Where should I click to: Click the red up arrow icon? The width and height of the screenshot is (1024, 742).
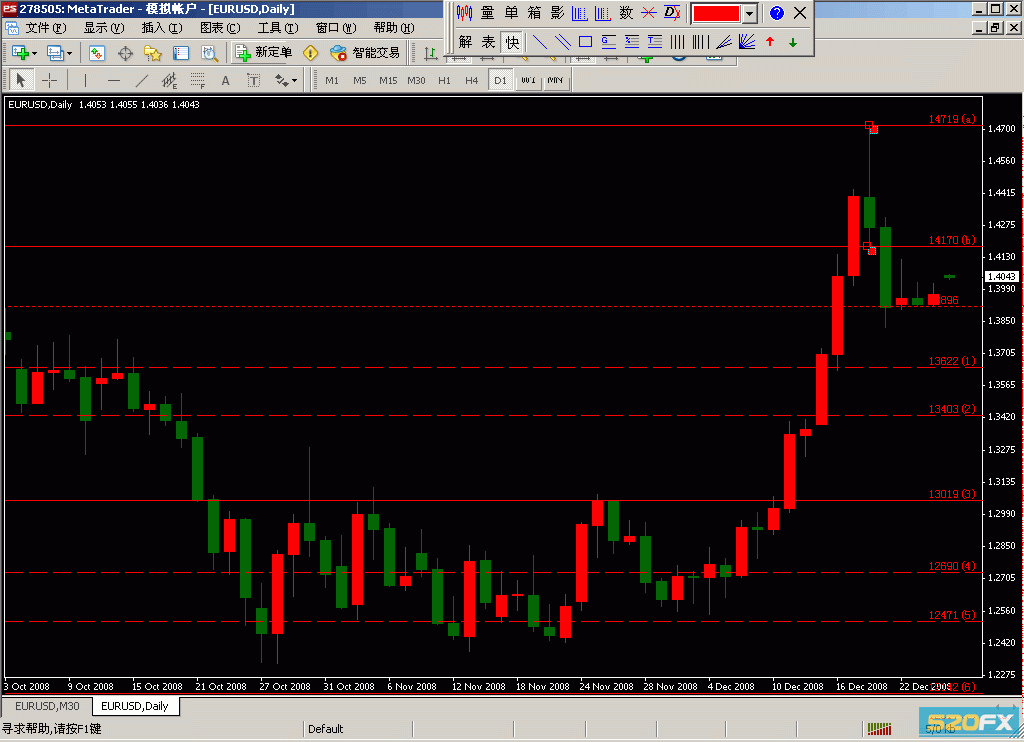click(770, 42)
